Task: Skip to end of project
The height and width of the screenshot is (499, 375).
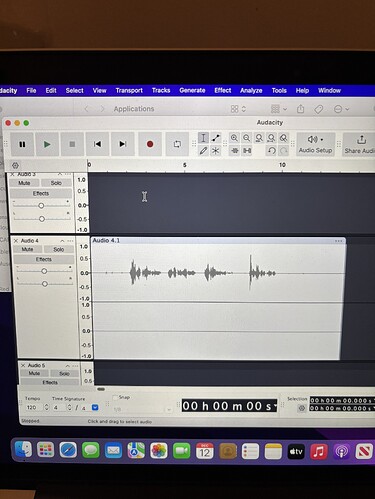Action: [x=122, y=144]
